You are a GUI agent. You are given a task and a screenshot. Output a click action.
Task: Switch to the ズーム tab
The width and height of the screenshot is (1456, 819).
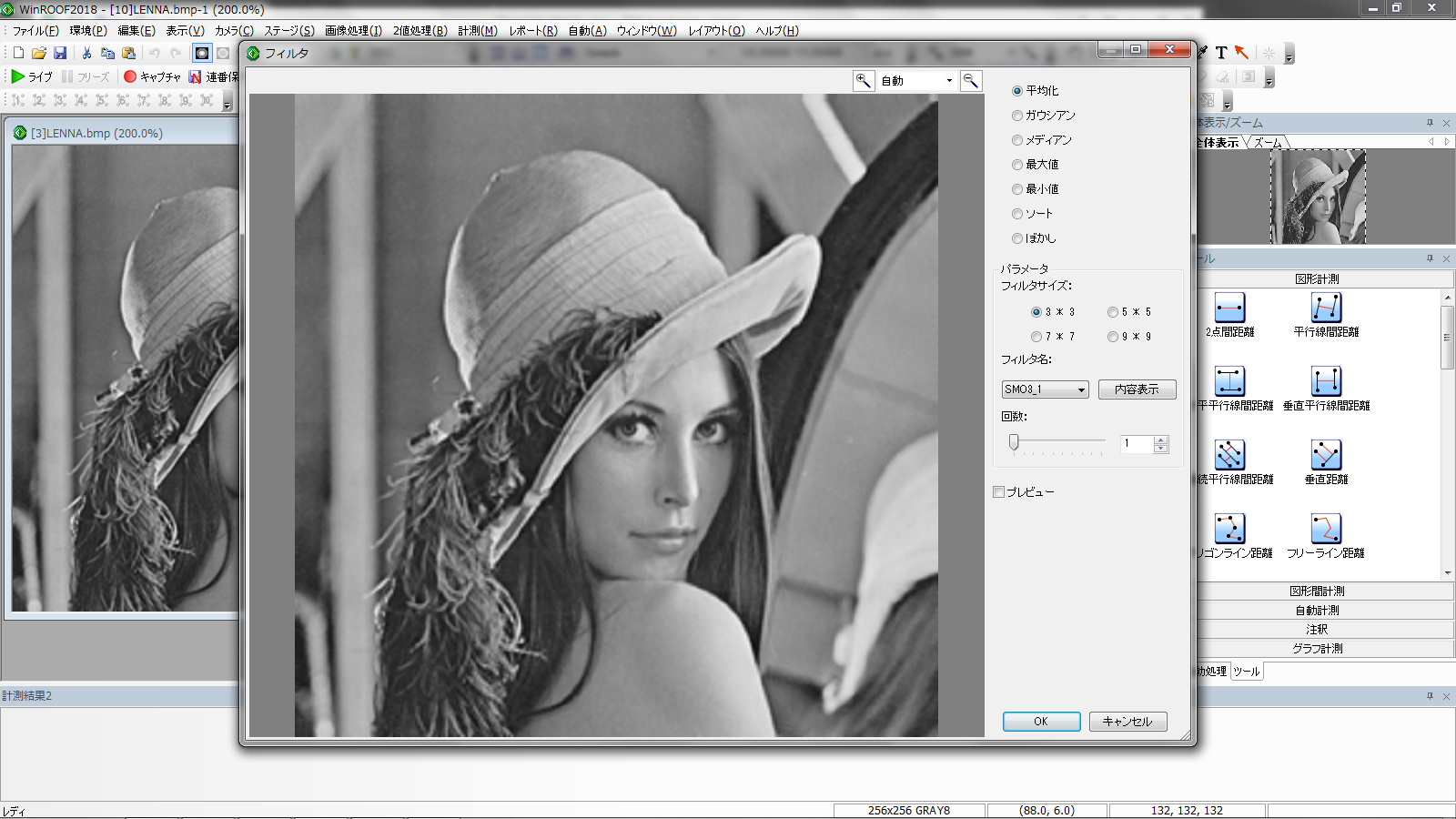point(1268,143)
